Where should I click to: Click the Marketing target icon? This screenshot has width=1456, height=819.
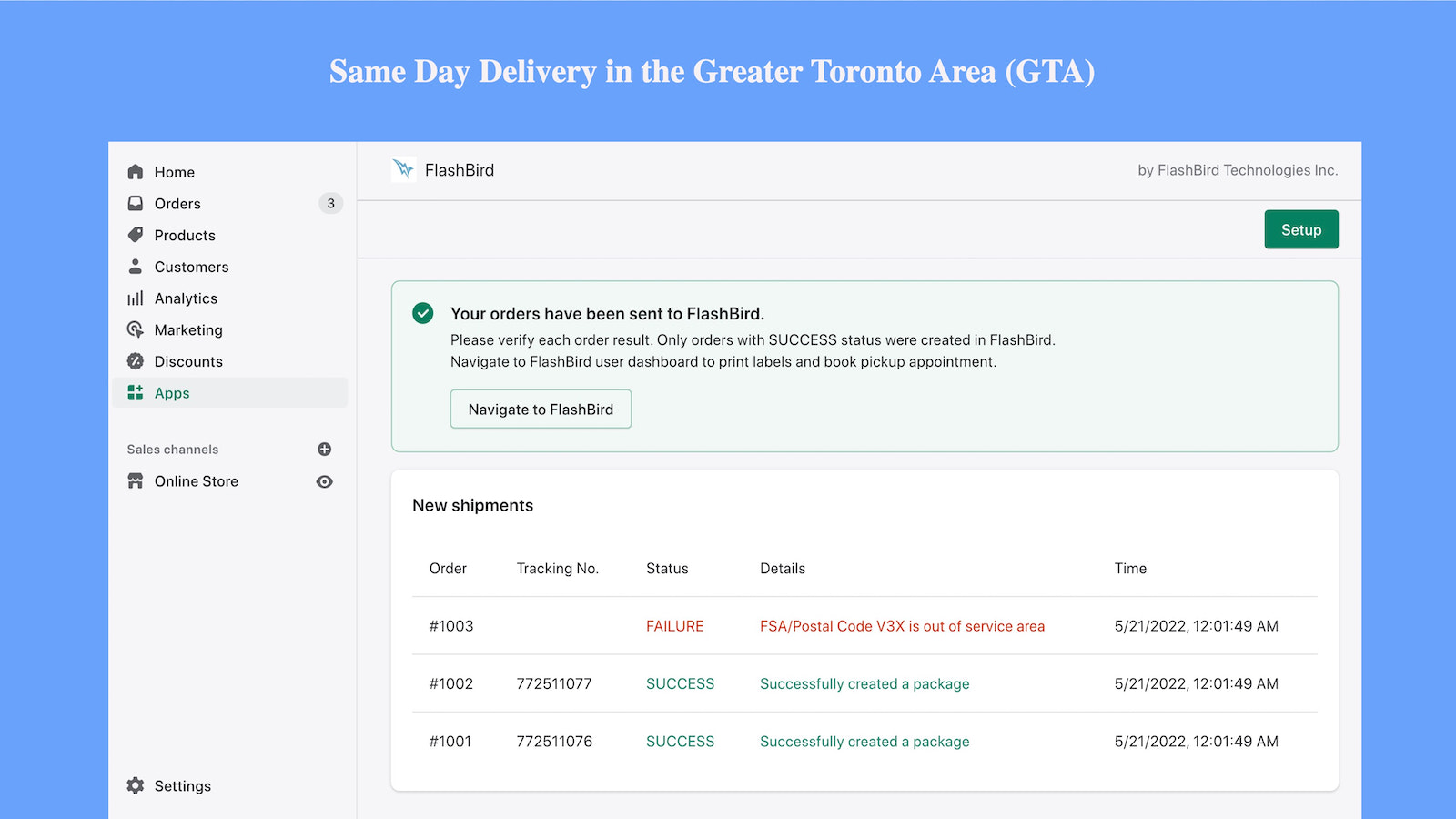coord(136,329)
